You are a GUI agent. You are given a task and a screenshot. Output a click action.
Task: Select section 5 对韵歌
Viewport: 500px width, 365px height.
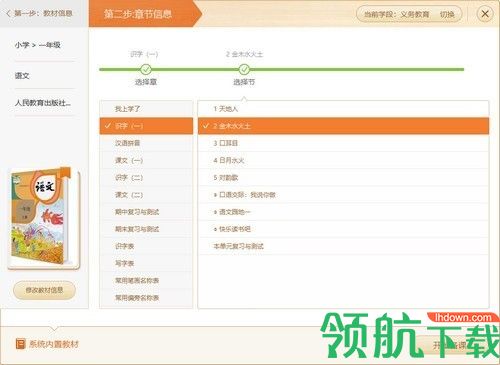(x=343, y=177)
